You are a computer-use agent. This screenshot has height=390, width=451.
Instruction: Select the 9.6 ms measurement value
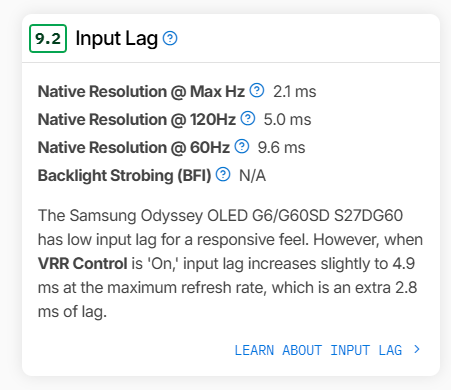coord(281,148)
